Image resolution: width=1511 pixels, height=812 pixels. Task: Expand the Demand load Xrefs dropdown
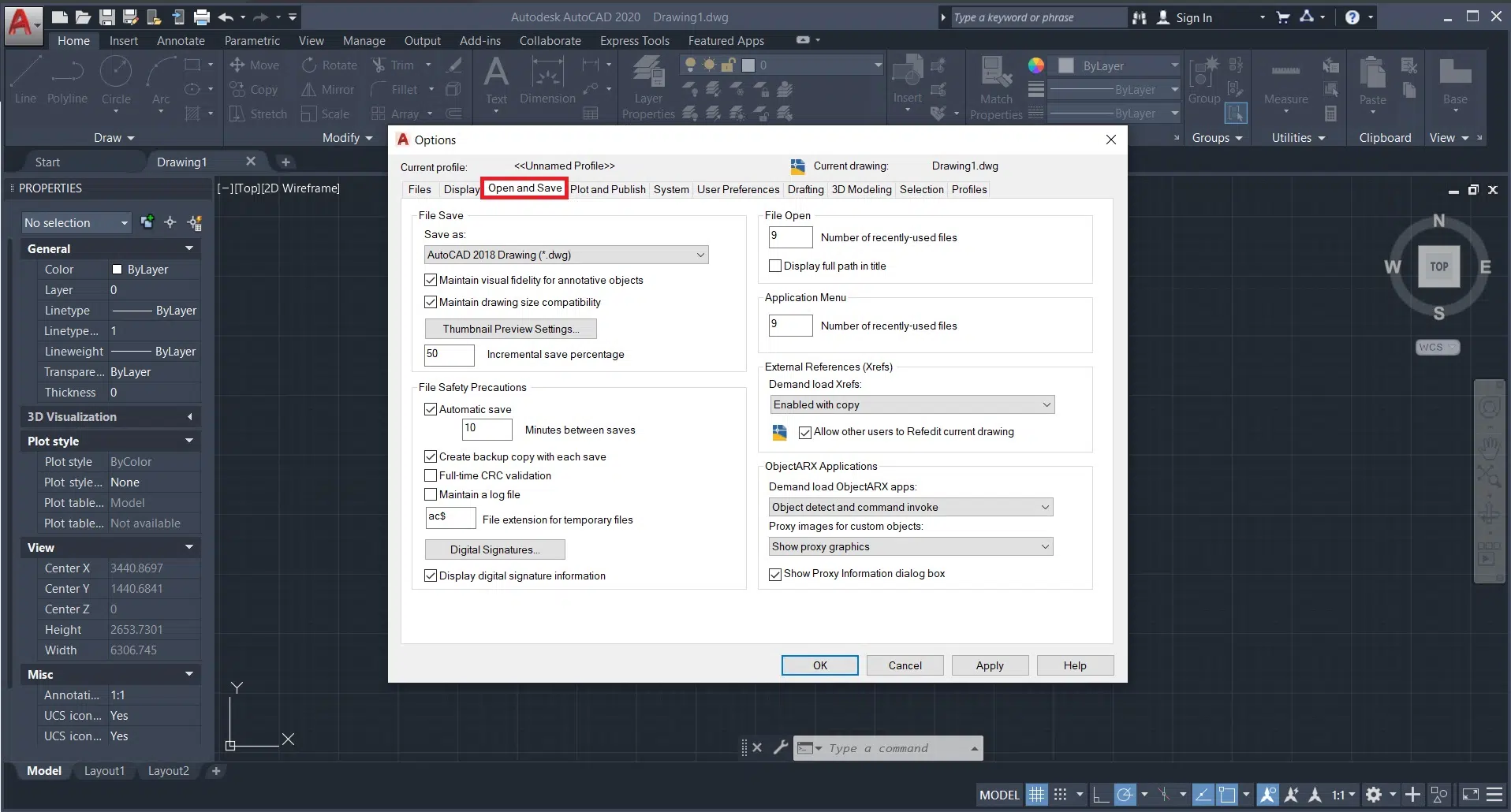point(912,404)
